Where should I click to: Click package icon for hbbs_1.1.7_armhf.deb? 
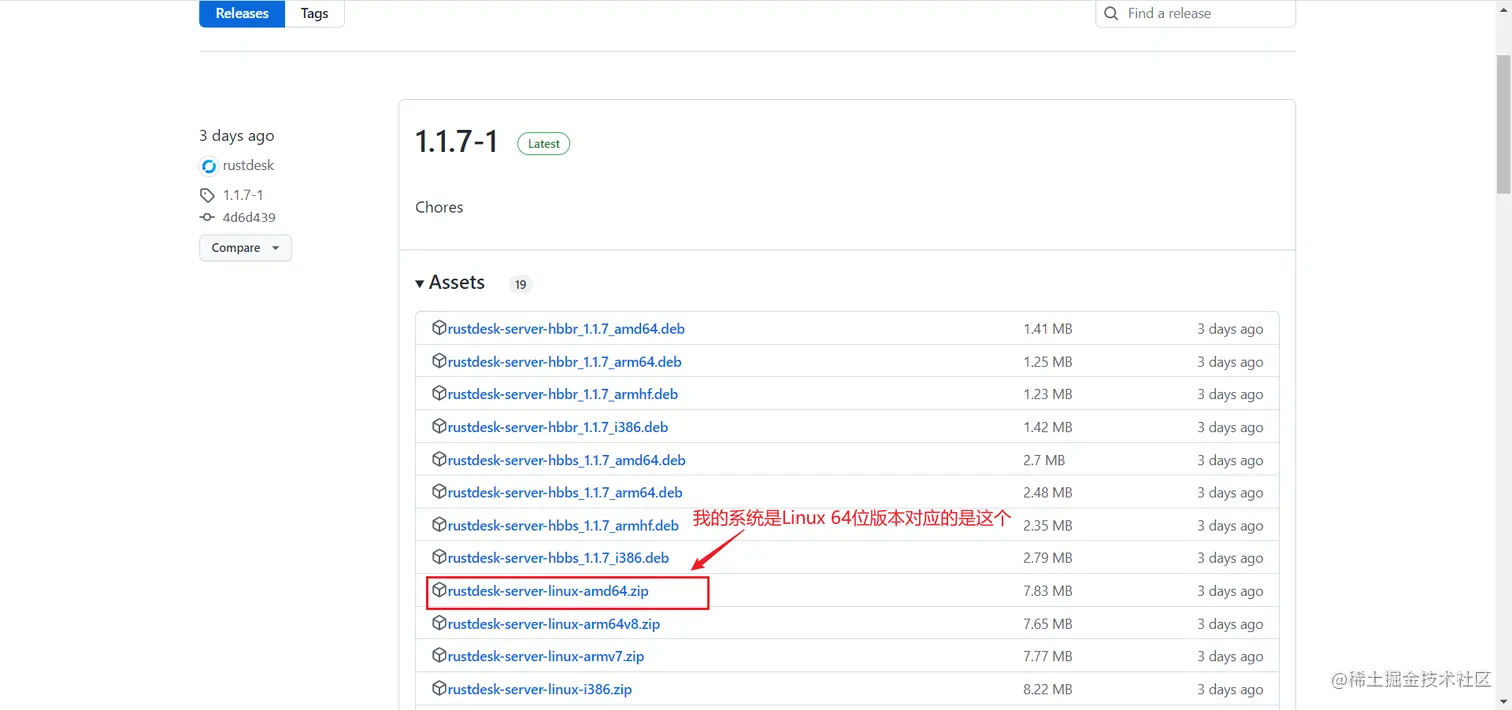[x=439, y=524]
